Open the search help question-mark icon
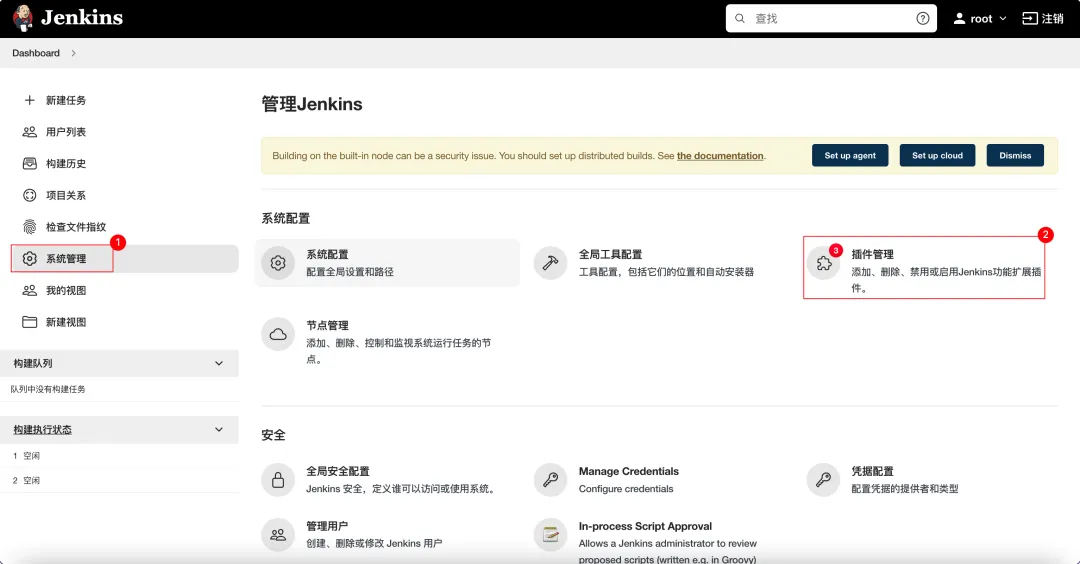 pos(922,19)
